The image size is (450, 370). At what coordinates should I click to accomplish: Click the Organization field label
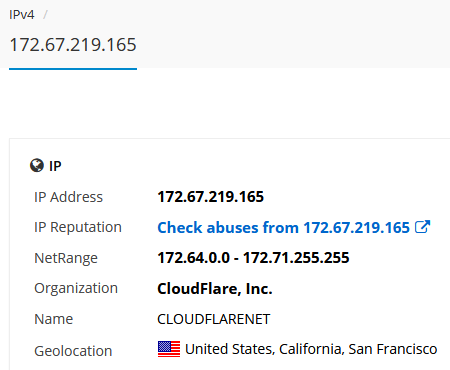tap(76, 289)
